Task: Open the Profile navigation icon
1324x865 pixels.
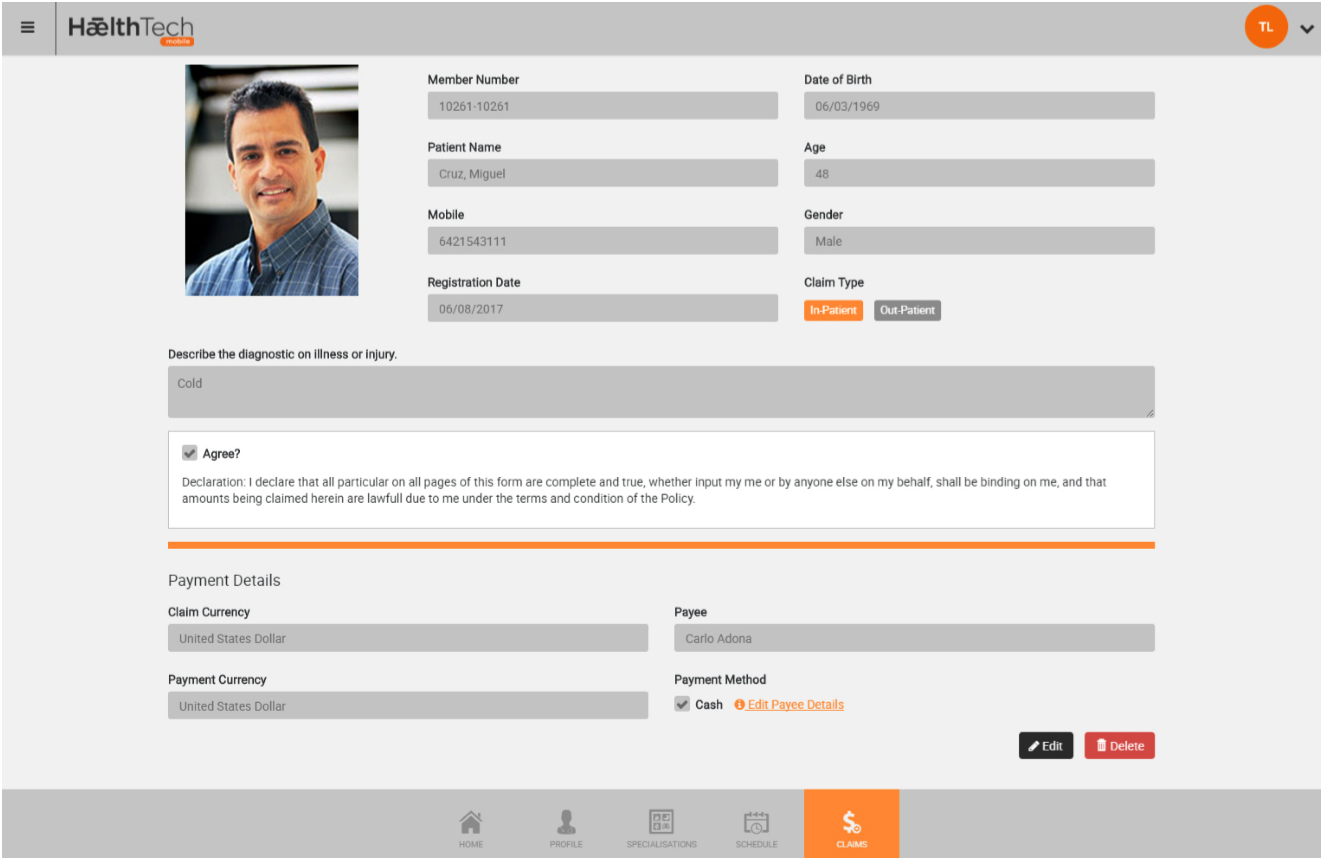Action: 566,828
